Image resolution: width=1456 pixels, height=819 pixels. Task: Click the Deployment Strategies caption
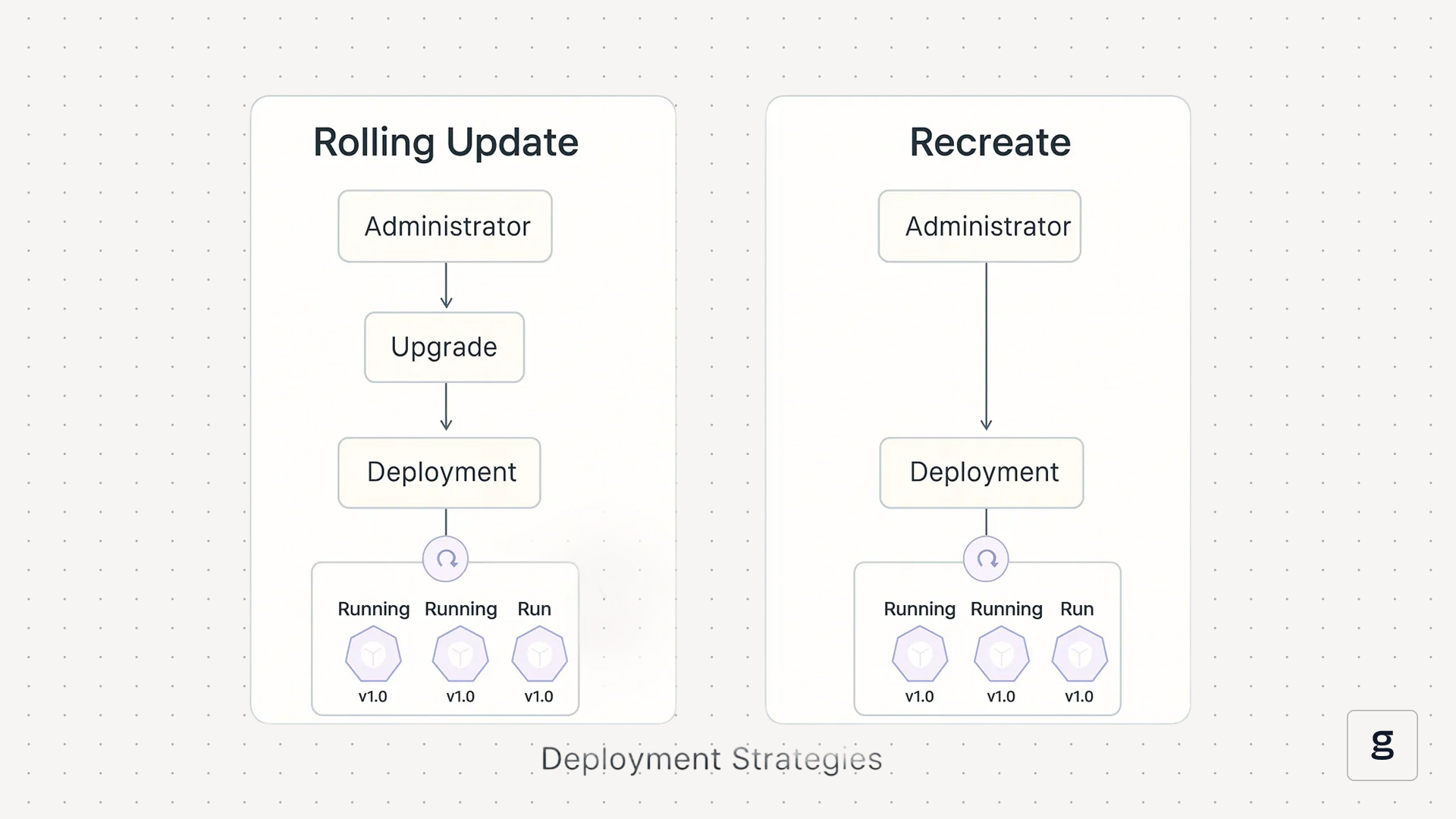711,759
